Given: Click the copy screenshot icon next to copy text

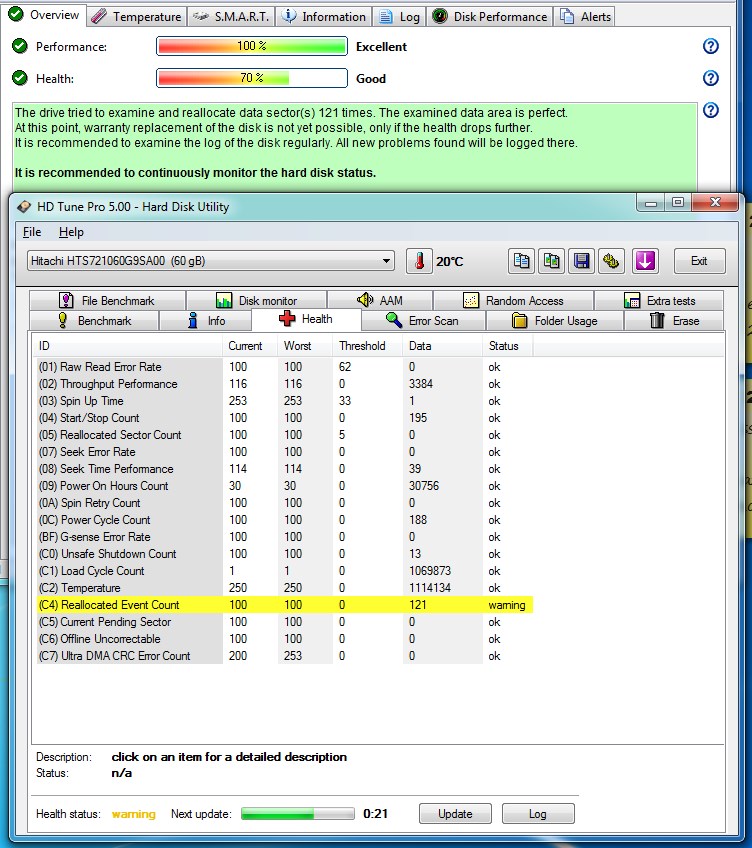Looking at the screenshot, I should [x=551, y=261].
